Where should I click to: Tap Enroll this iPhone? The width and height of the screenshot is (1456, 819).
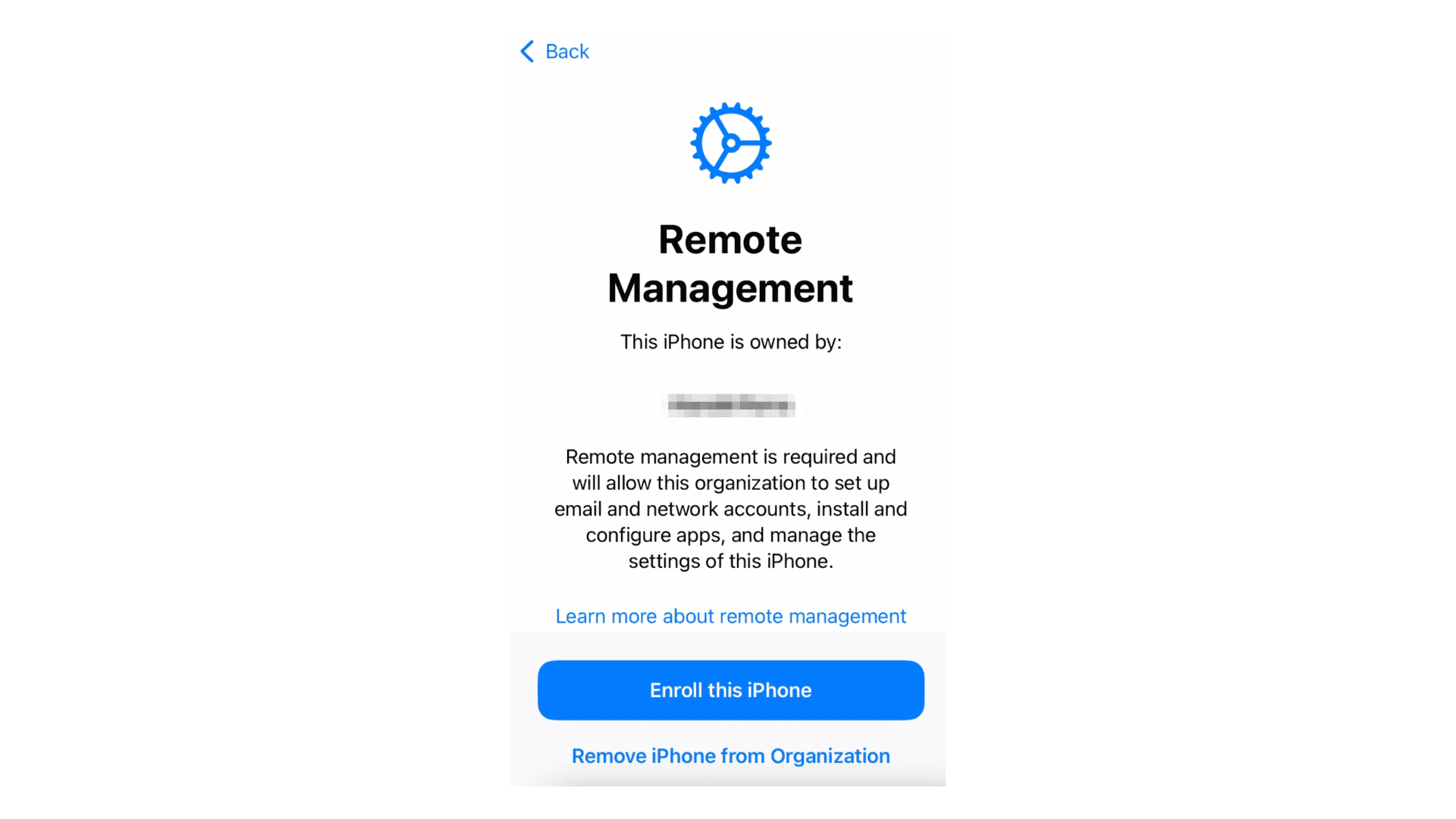(731, 690)
